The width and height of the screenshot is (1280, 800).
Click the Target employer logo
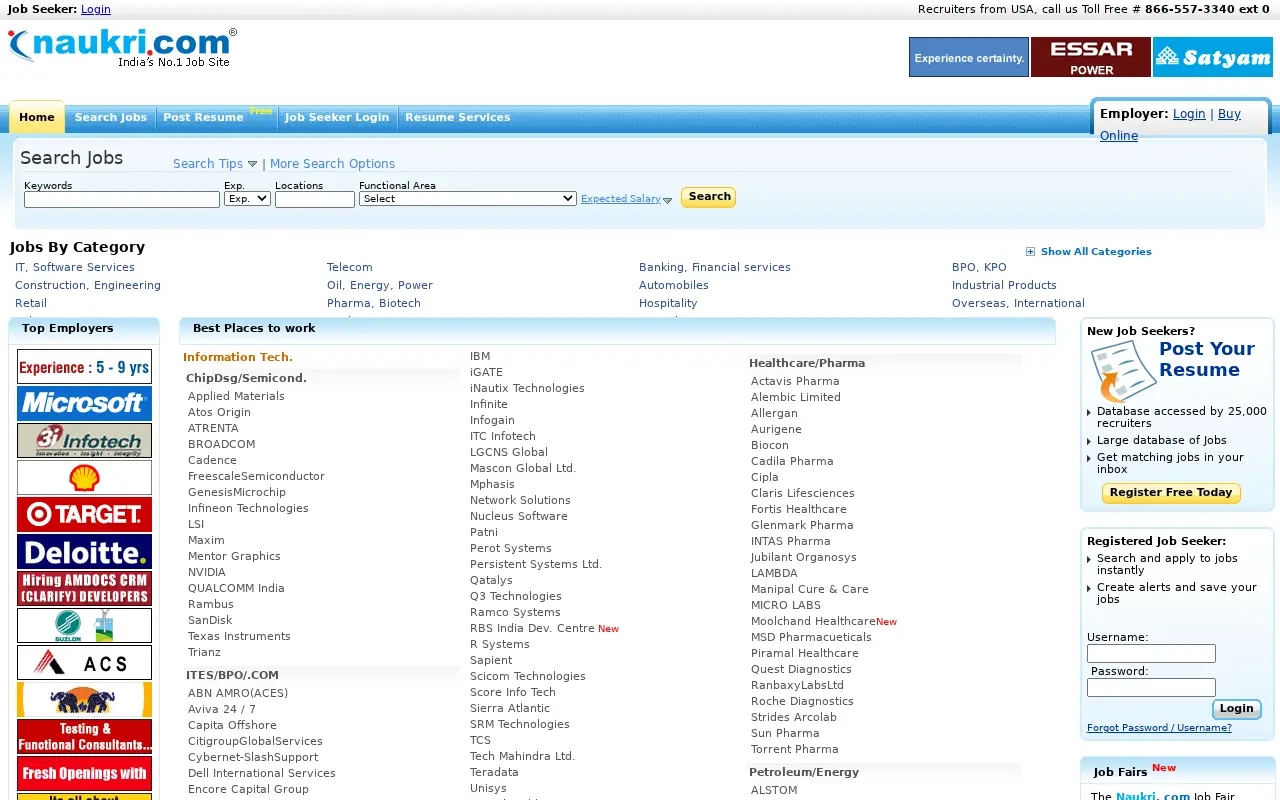pos(84,515)
